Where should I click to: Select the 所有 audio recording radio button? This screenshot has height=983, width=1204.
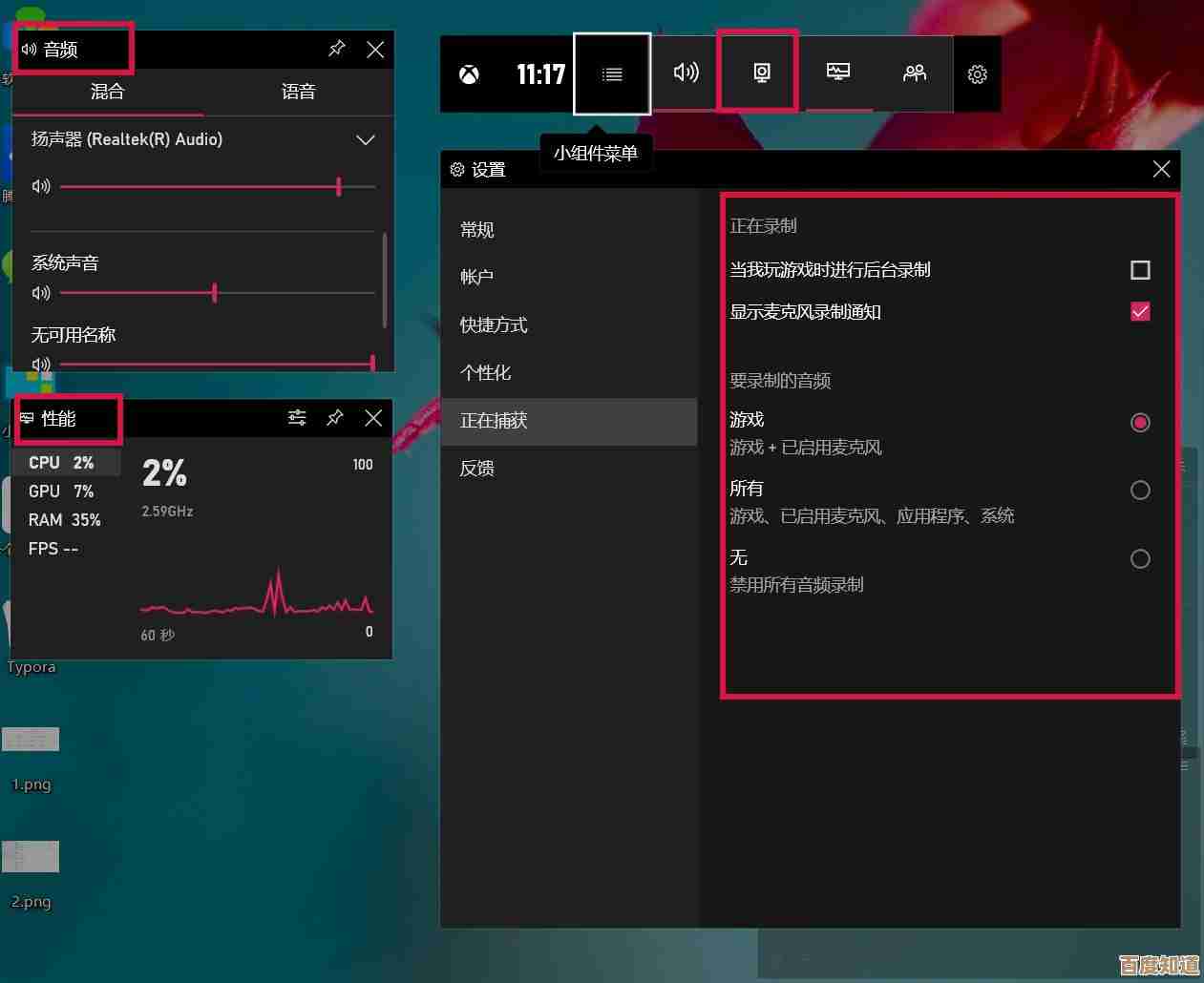pyautogui.click(x=1139, y=490)
